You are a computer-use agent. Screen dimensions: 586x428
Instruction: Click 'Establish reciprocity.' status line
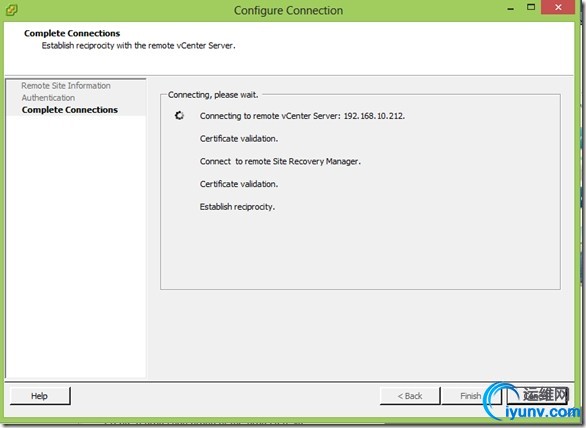click(x=237, y=207)
